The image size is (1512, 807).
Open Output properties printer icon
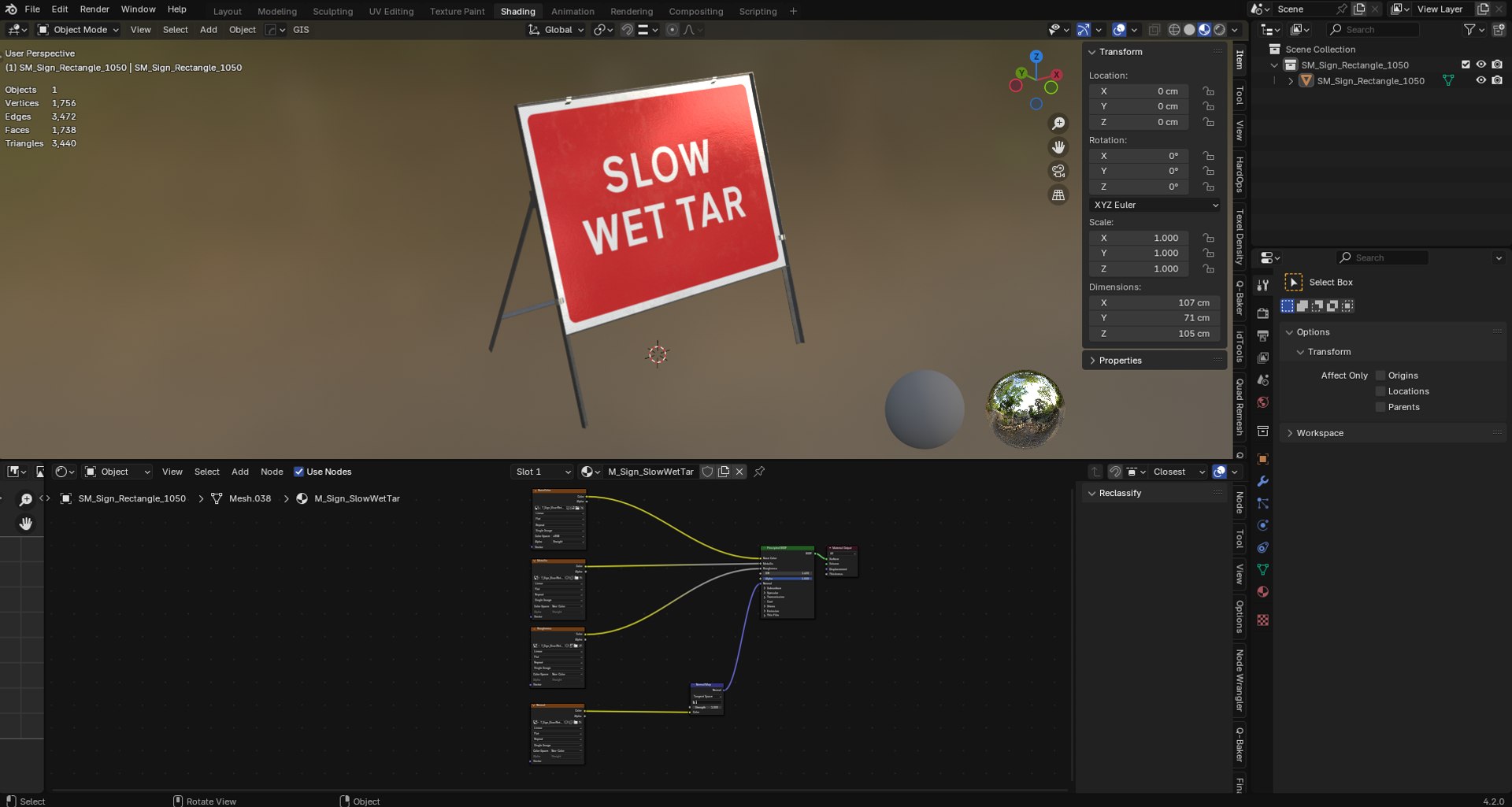tap(1263, 335)
